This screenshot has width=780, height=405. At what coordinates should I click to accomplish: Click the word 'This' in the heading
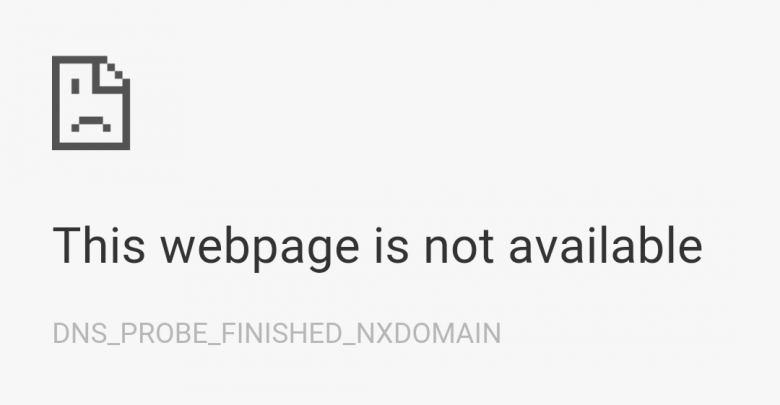pos(98,245)
